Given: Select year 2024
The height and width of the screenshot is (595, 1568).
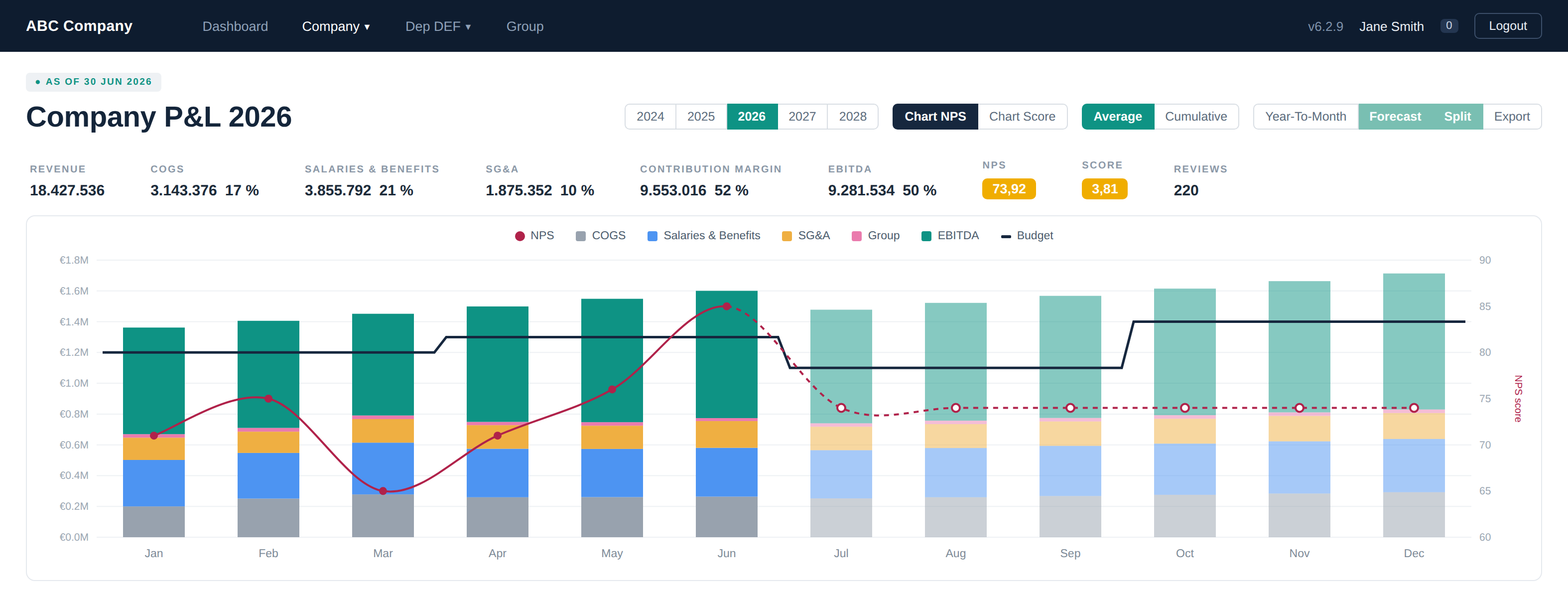Looking at the screenshot, I should coord(650,116).
